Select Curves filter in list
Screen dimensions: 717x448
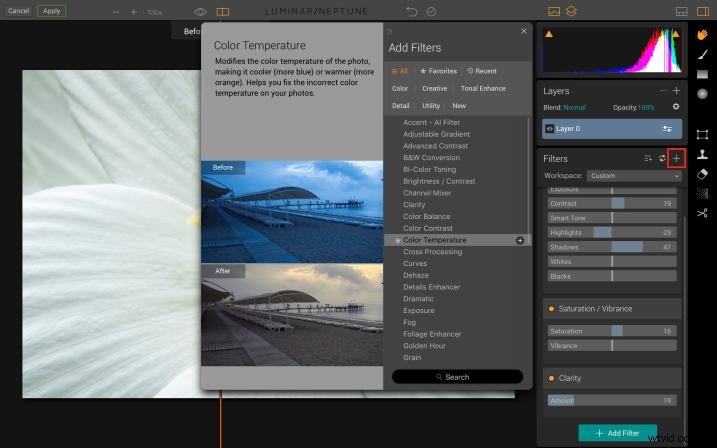(x=415, y=264)
